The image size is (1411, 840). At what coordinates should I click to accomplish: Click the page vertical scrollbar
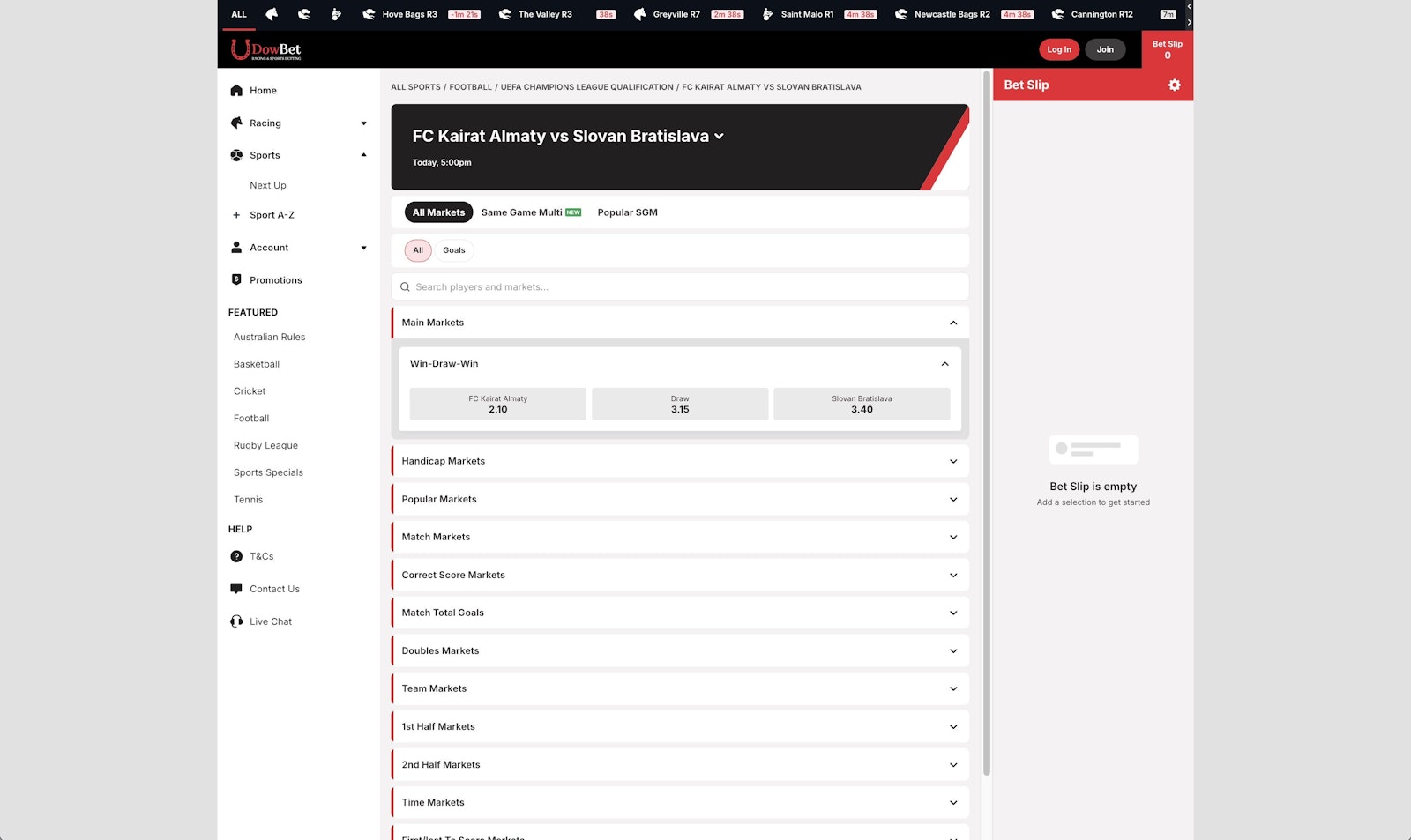point(986,423)
